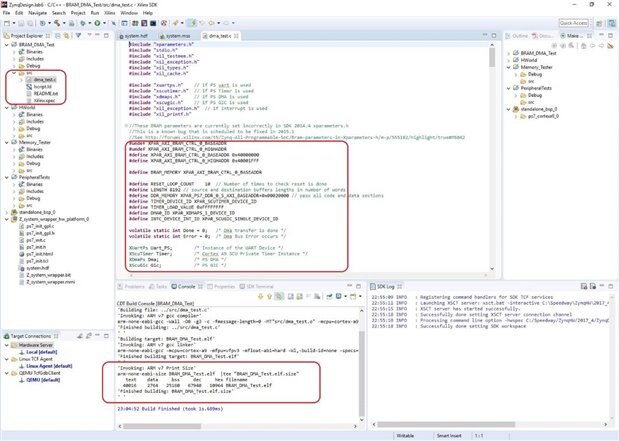Collapse the BRAM_DMA_Test project in Project Explorer

click(4, 46)
